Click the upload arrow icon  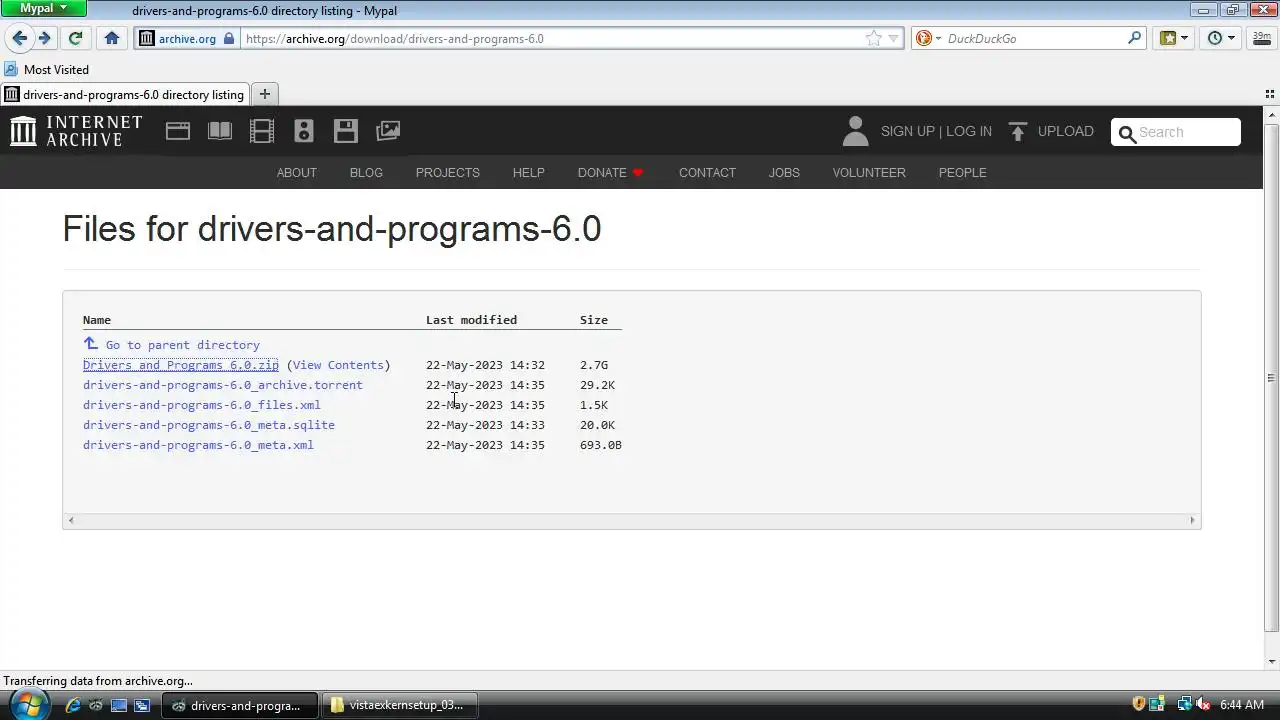(x=1018, y=131)
